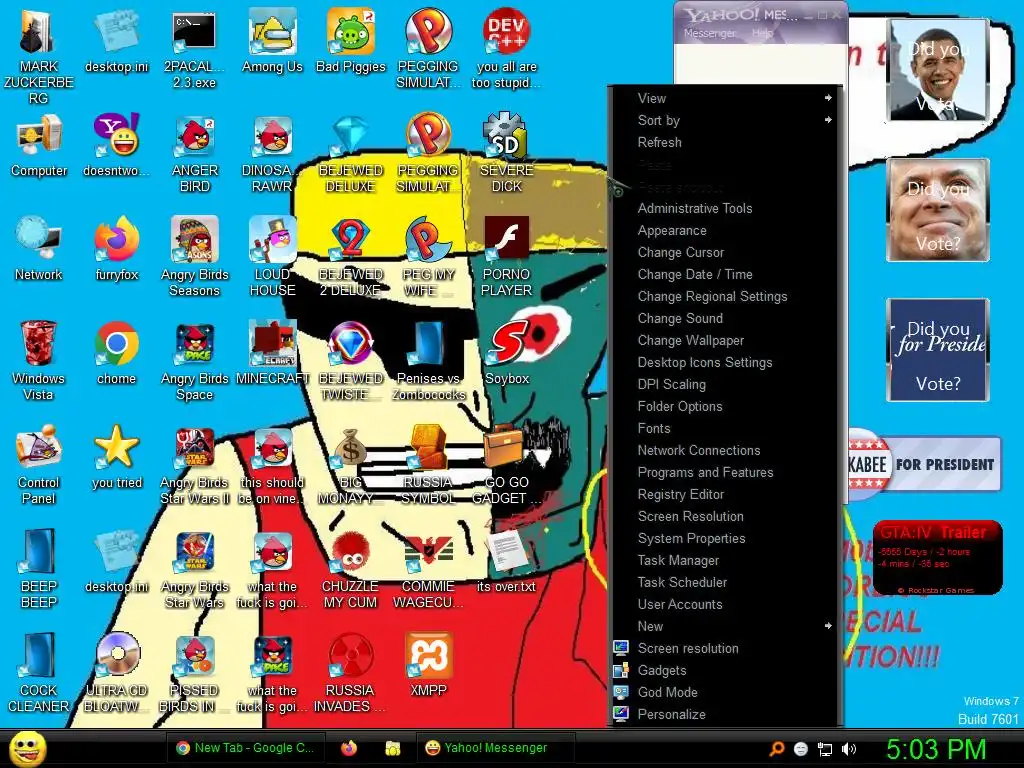
Task: Select Administrative Tools menu entry
Action: 725,208
